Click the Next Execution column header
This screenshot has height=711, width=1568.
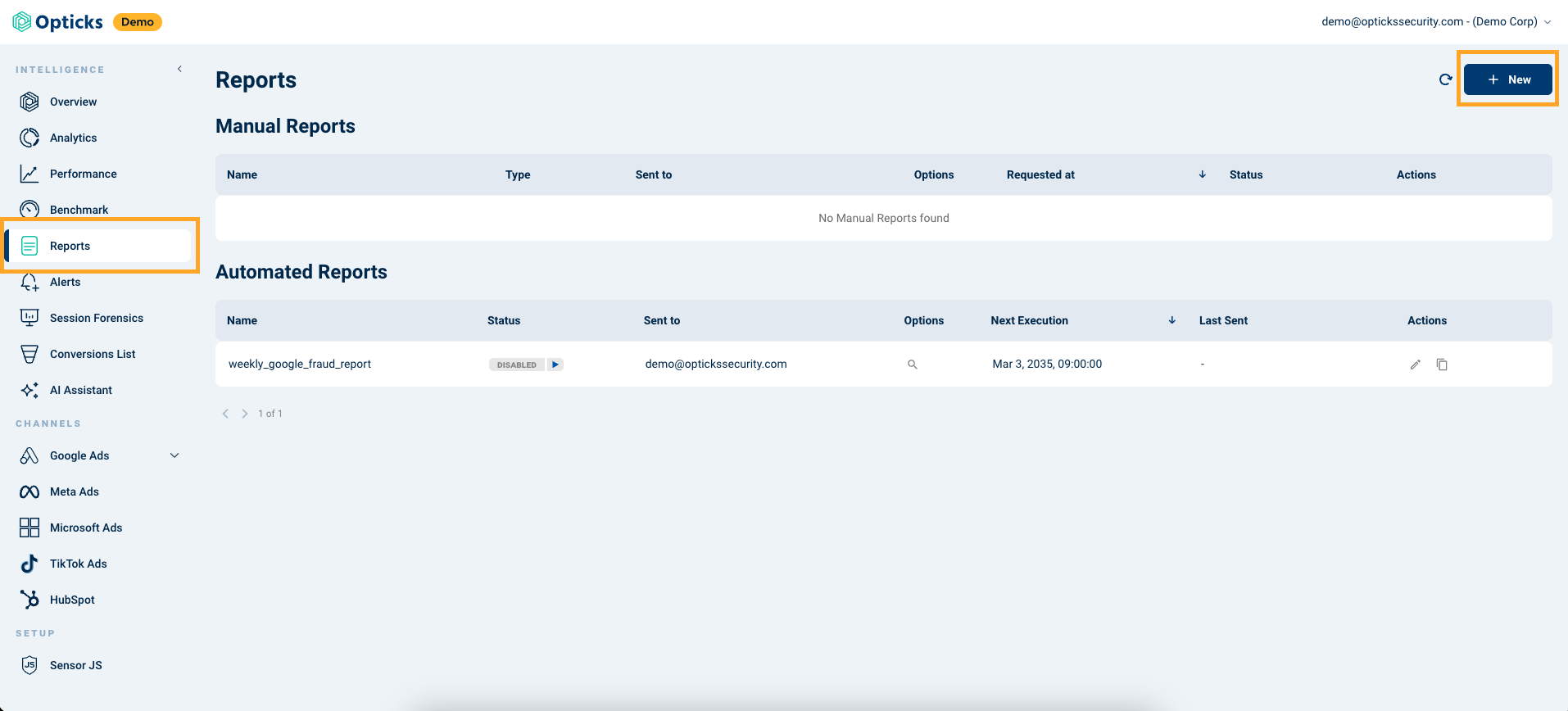1029,320
